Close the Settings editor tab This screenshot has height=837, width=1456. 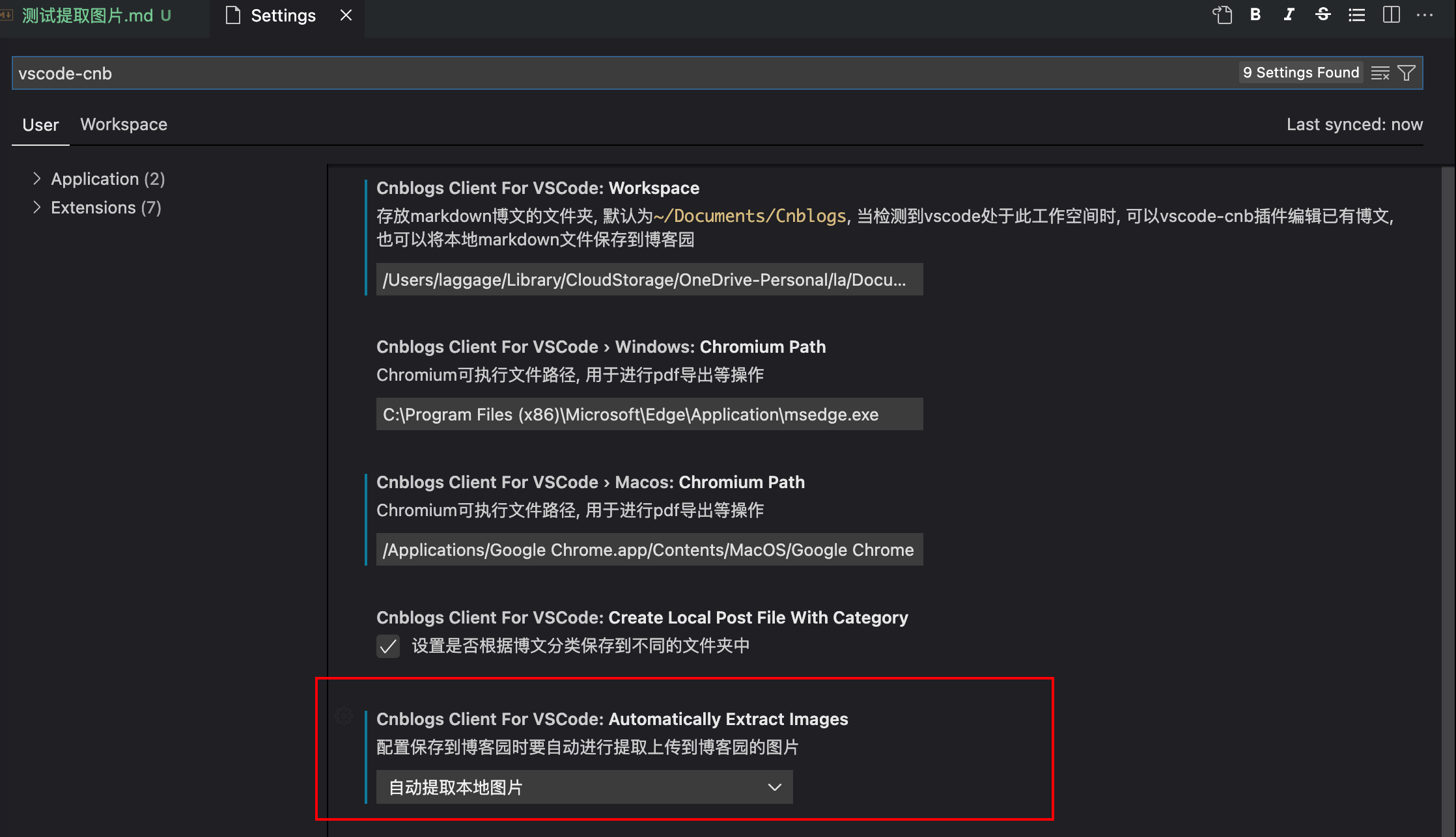(346, 15)
